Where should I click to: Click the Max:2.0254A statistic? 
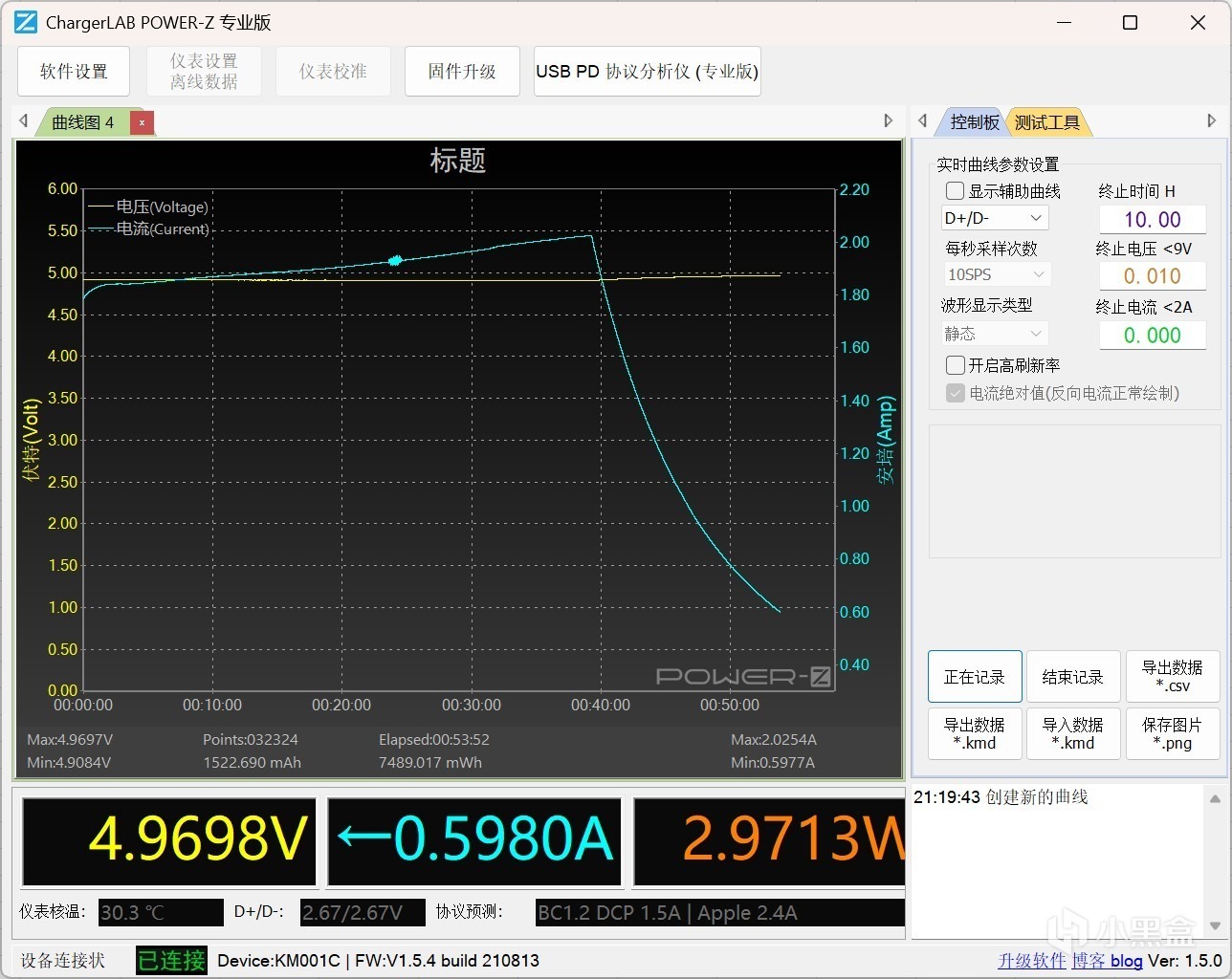pos(774,740)
